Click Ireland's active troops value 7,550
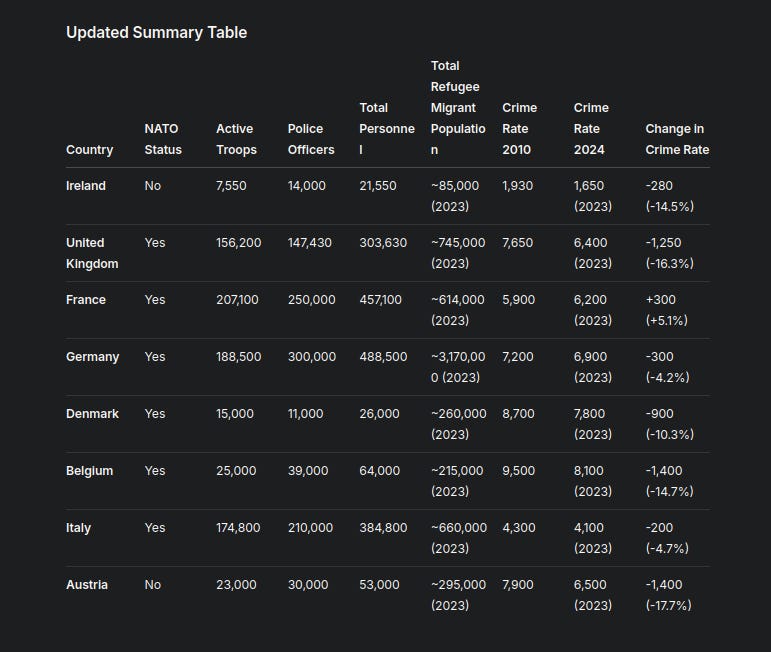This screenshot has width=771, height=652. point(231,186)
